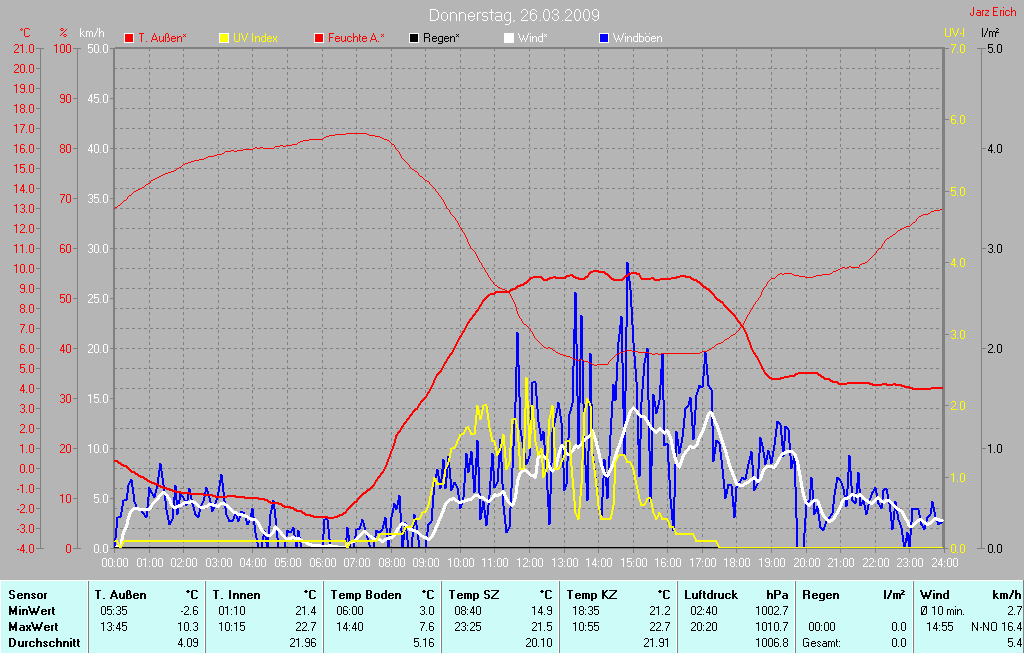Select the Wind* legend label
1024x653 pixels.
point(532,38)
